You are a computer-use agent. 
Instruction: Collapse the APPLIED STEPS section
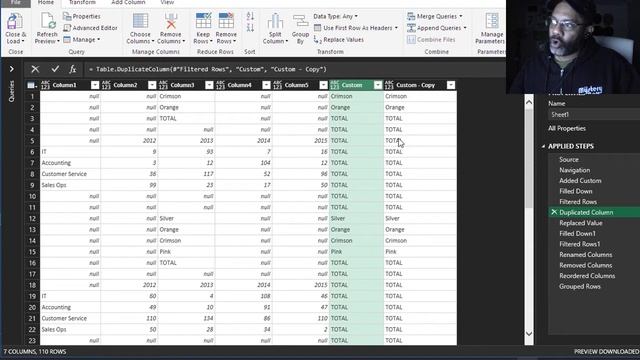coord(543,146)
